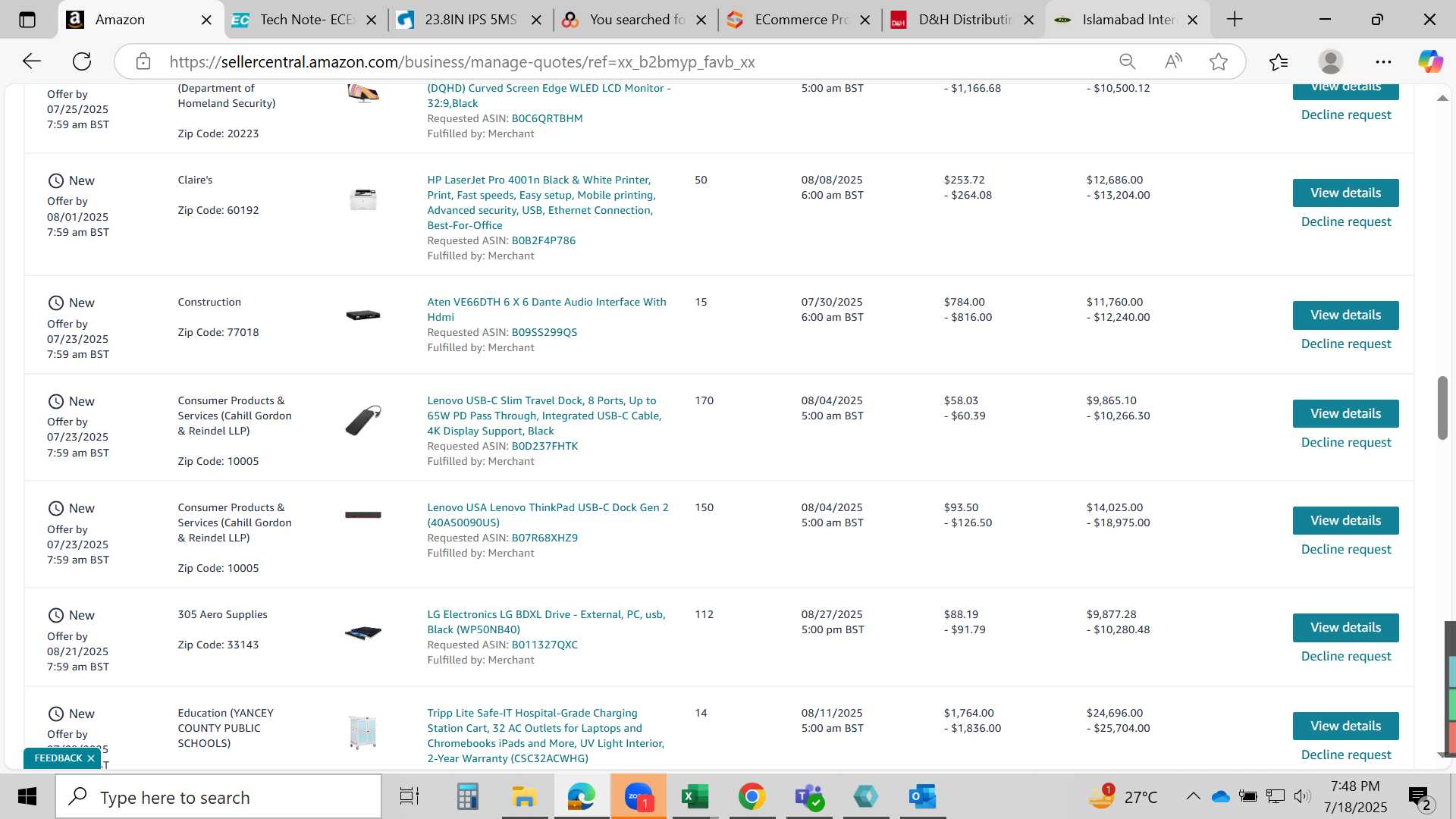Open Zoom from the taskbar
This screenshot has height=819, width=1456.
click(639, 797)
